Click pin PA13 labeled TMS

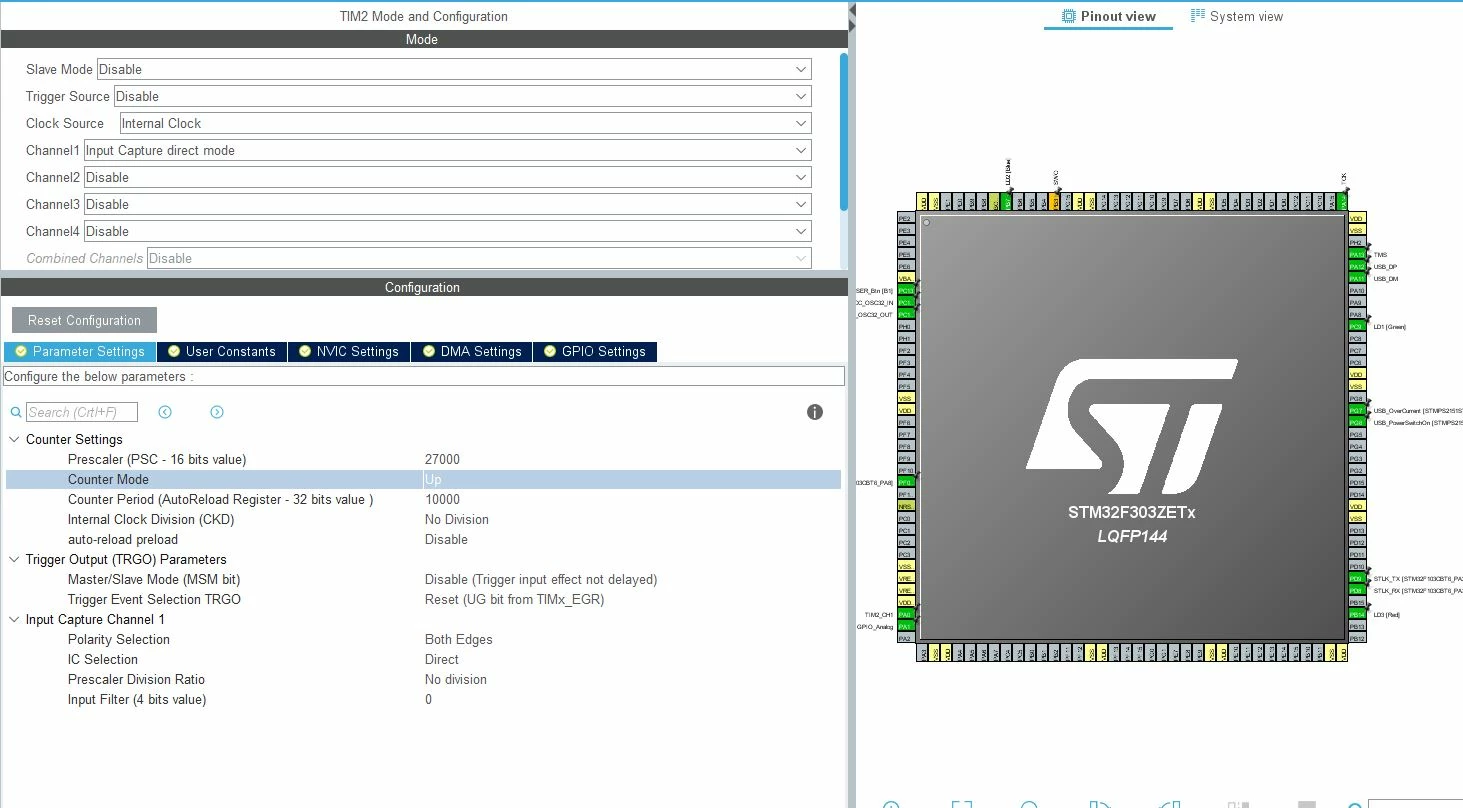(x=1356, y=254)
